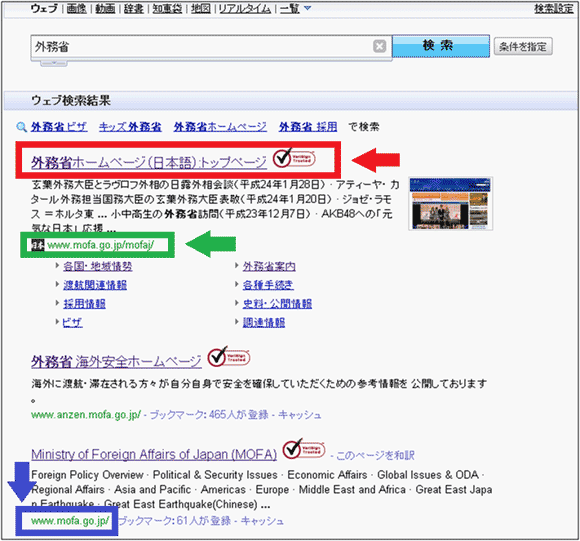580x541 pixels.
Task: Open the 外務省案内 sitelink
Action: (269, 266)
